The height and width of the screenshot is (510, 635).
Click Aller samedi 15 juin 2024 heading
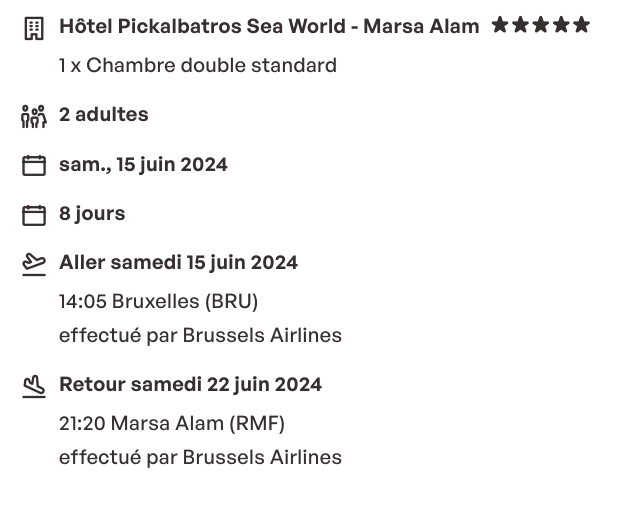179,263
